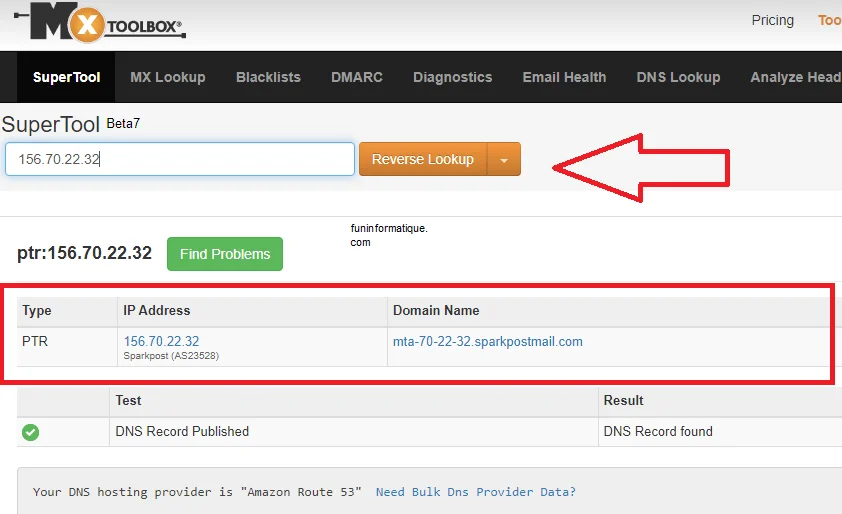Expand the Reverse Lookup dropdown arrow
The image size is (842, 514).
(504, 160)
